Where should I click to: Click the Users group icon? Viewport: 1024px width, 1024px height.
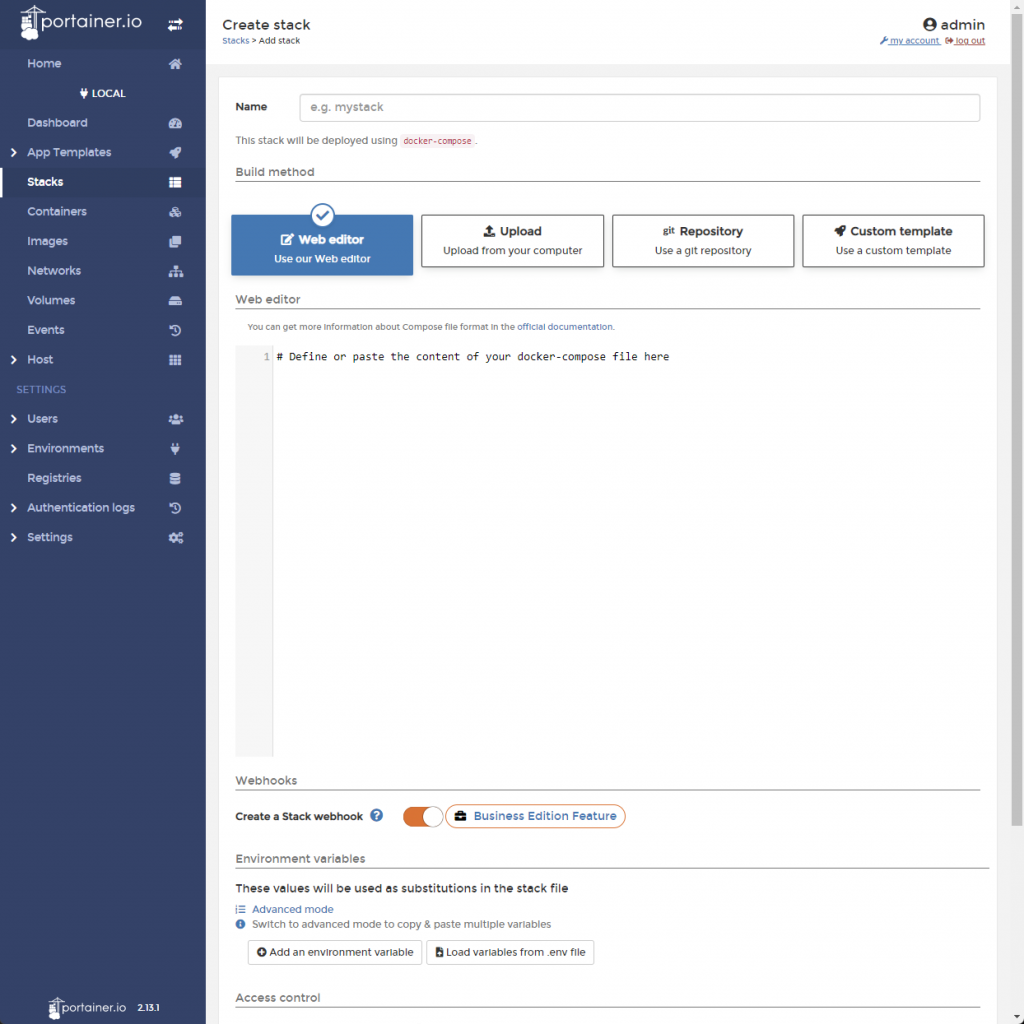pyautogui.click(x=175, y=419)
